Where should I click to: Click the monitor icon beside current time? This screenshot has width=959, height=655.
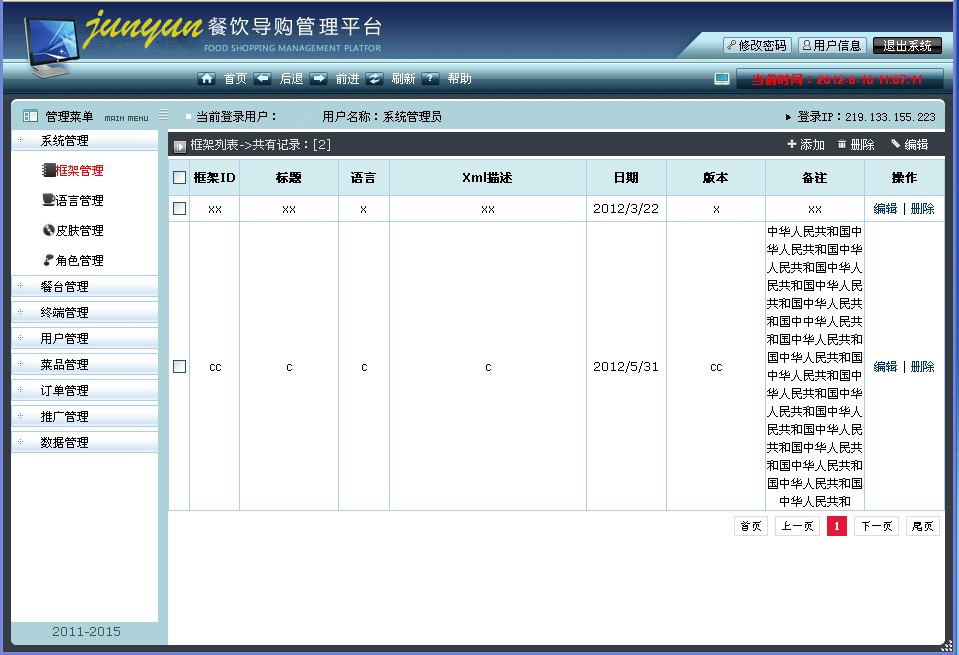(722, 79)
